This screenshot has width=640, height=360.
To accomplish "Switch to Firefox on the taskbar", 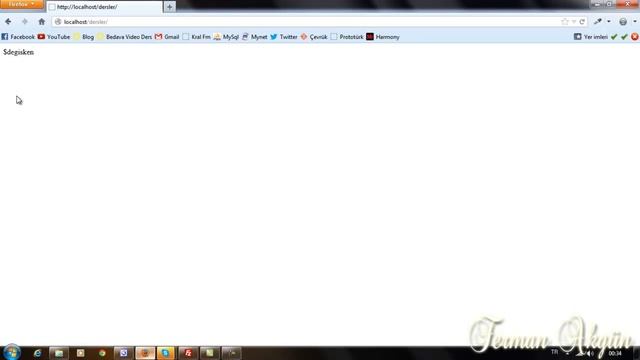I will pos(145,353).
